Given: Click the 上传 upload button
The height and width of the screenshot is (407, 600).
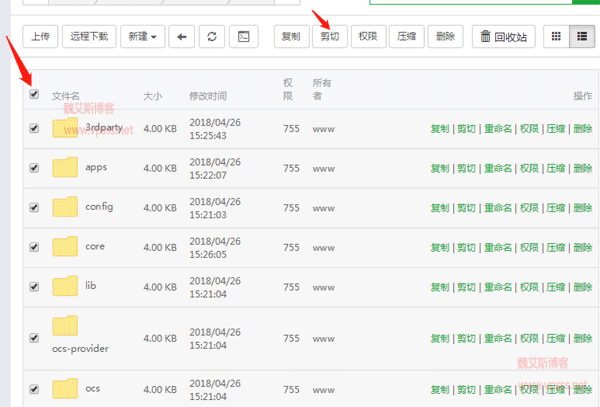Looking at the screenshot, I should coord(39,37).
